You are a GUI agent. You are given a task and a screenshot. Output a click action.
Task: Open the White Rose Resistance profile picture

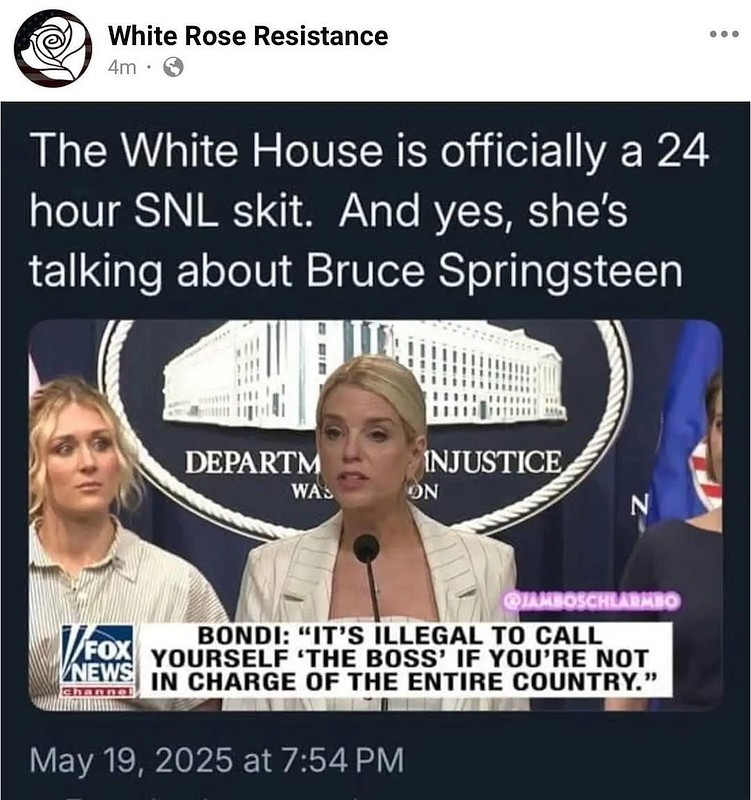point(53,48)
